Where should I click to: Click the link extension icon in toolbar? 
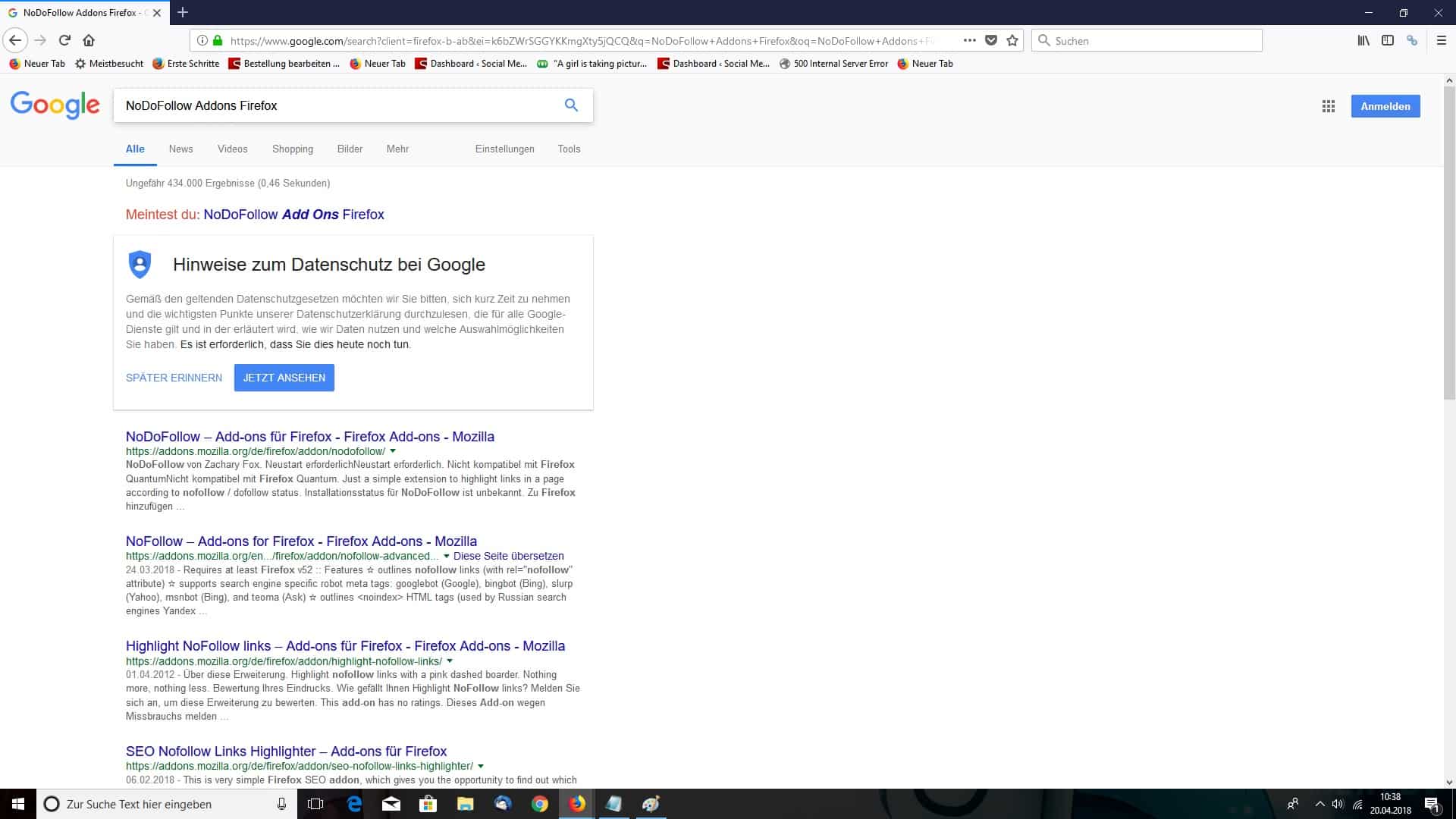pyautogui.click(x=1412, y=40)
